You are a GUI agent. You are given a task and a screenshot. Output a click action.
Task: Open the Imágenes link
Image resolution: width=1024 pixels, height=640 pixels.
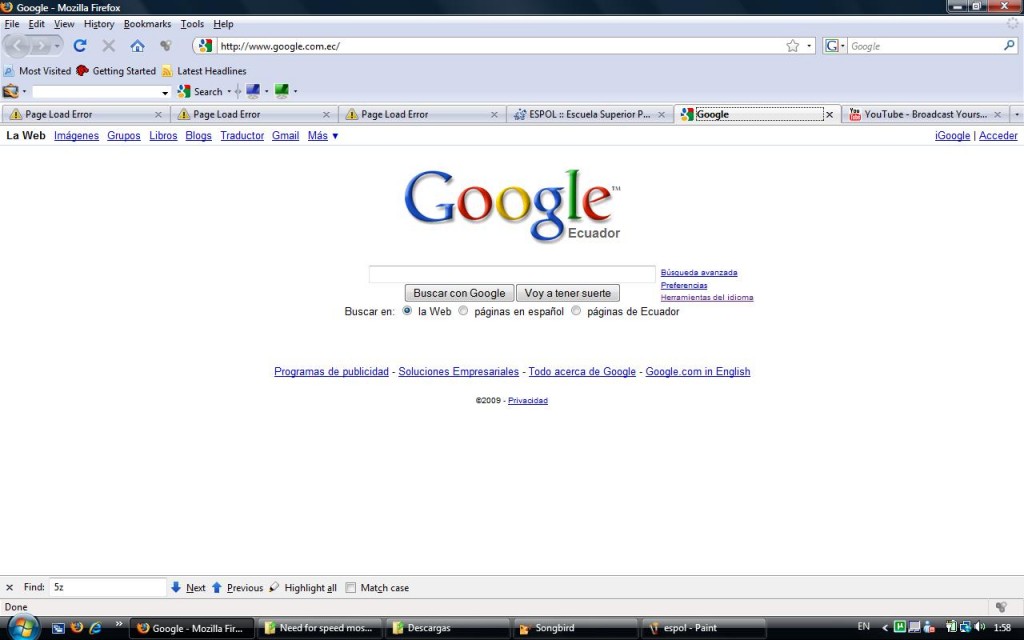(76, 135)
